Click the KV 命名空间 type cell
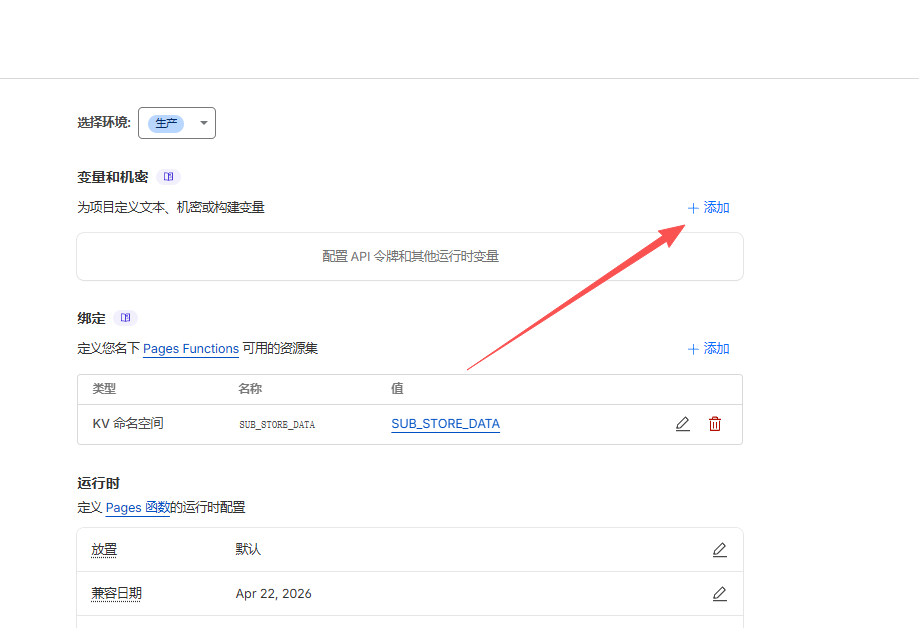 (128, 423)
